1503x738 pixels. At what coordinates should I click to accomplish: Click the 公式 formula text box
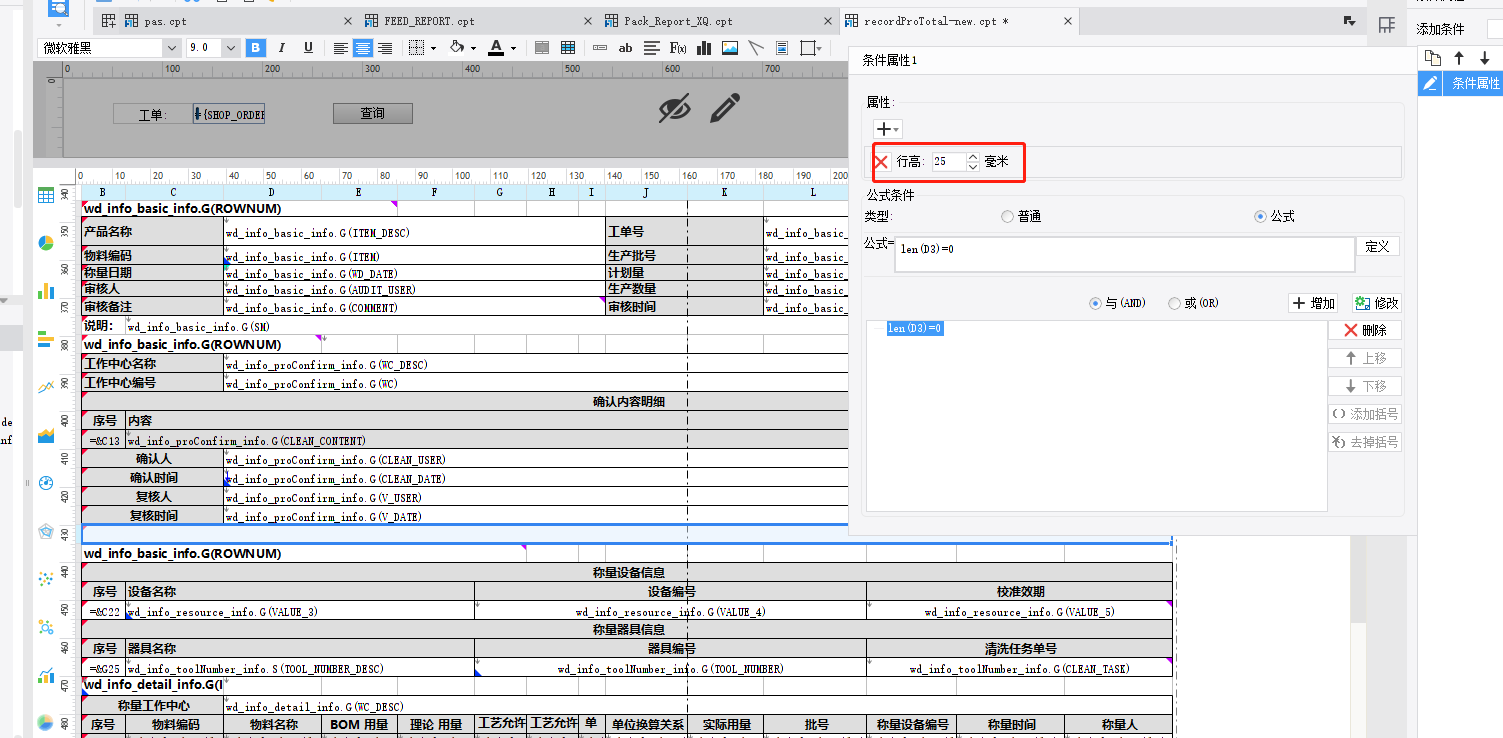pos(1124,255)
